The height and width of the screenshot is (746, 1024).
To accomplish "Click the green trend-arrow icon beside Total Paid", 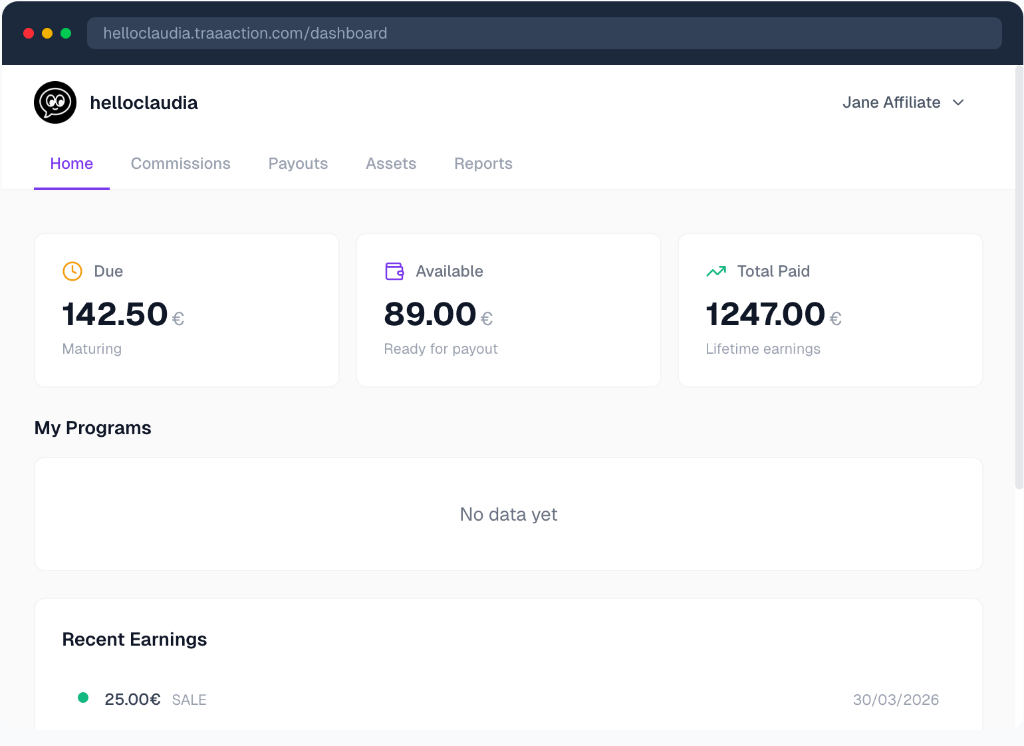I will coord(715,270).
